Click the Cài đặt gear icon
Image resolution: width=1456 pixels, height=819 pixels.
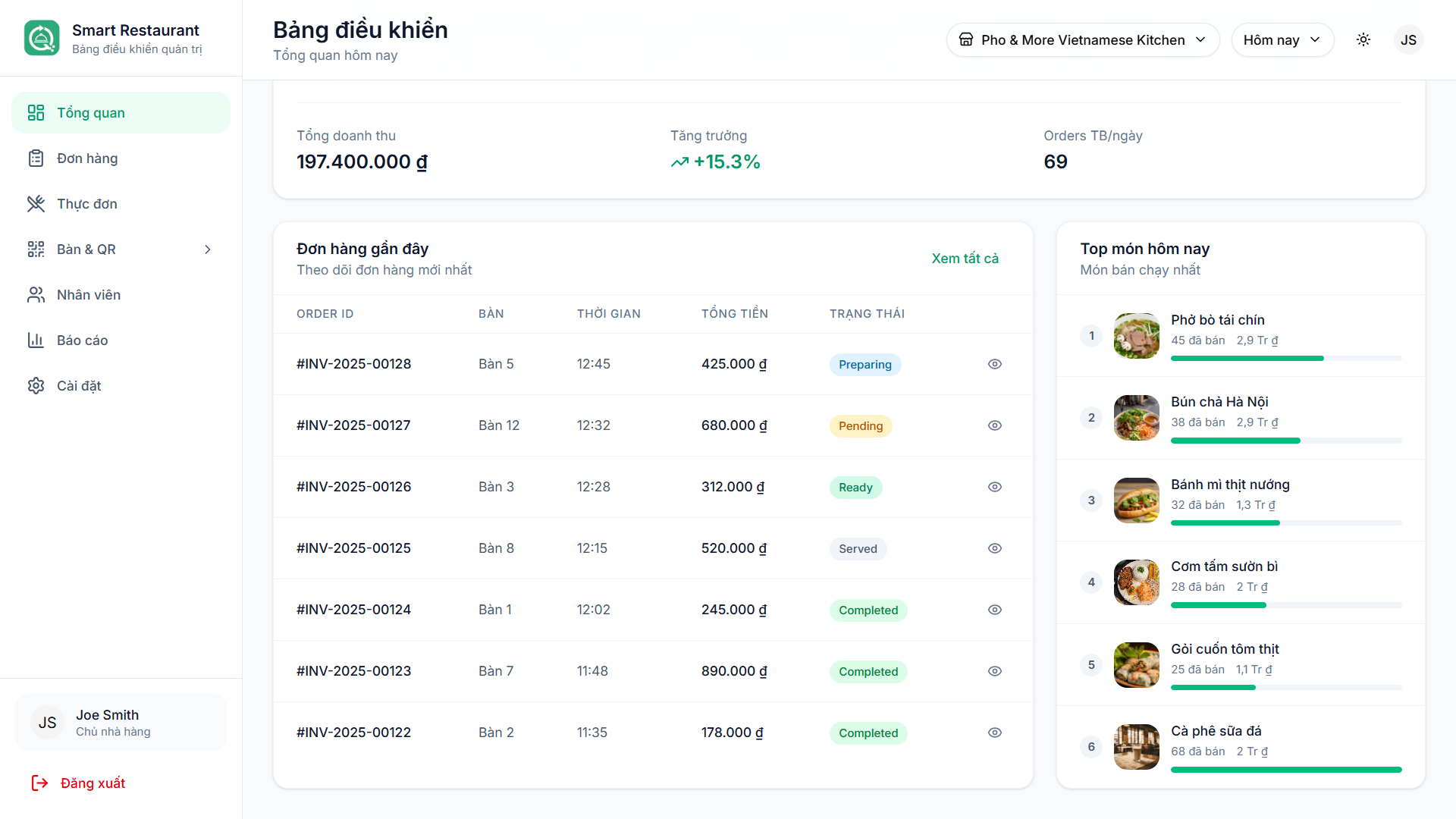pyautogui.click(x=36, y=385)
